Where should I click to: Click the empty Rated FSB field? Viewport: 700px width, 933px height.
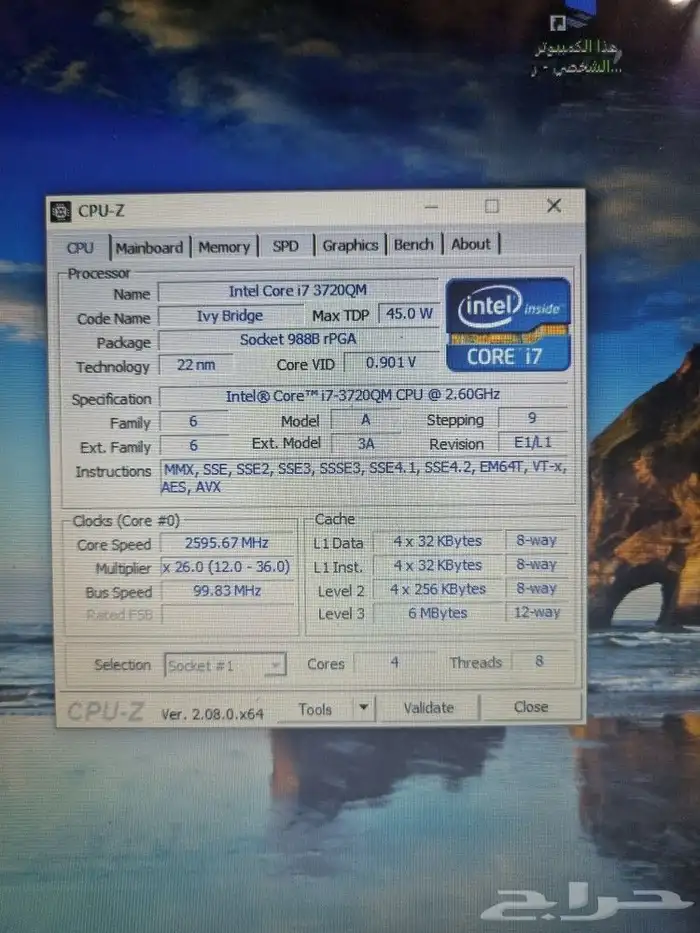coord(227,614)
